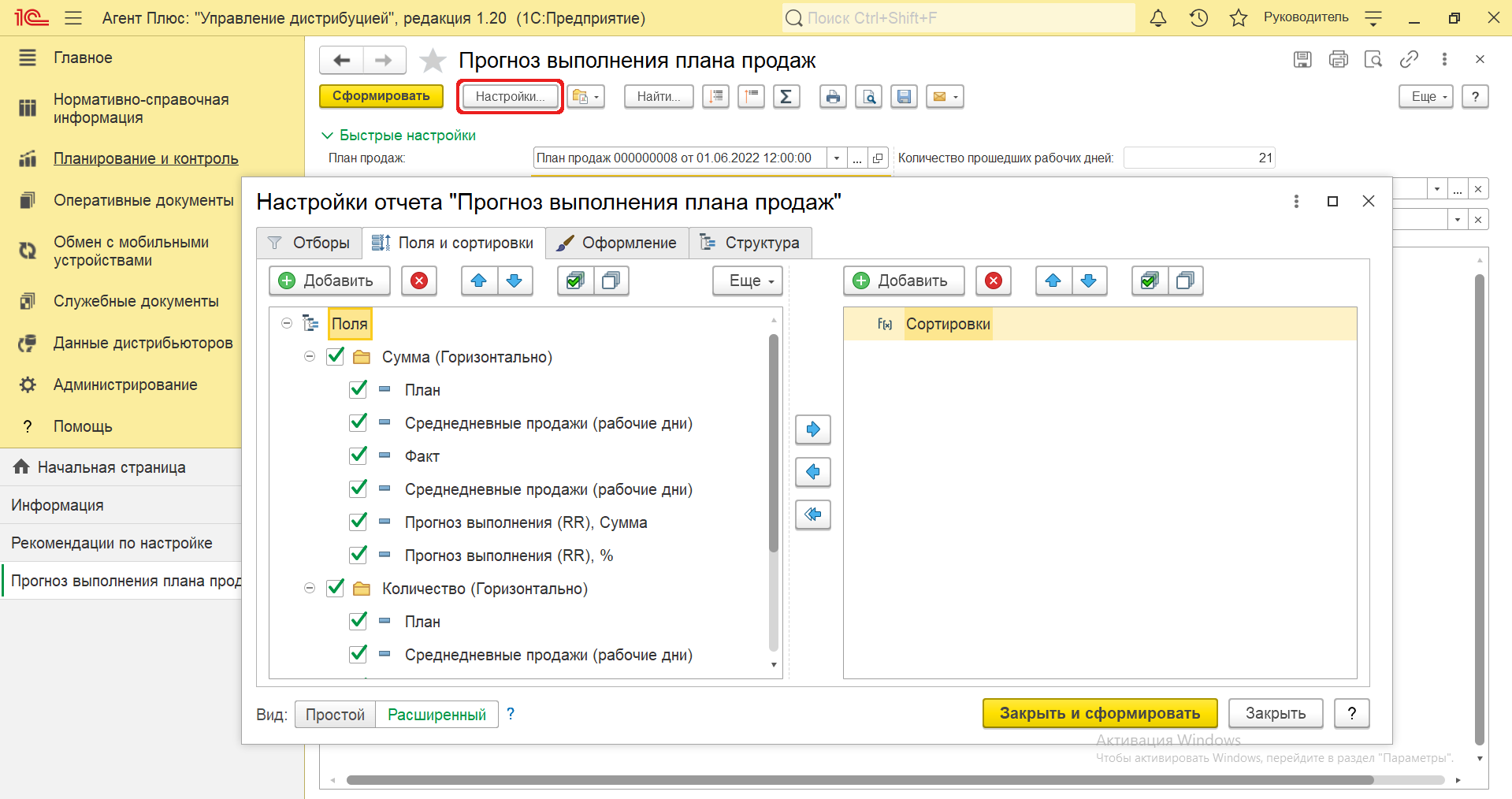Open print preview icon in report toolbar
Viewport: 1512px width, 799px height.
point(868,96)
